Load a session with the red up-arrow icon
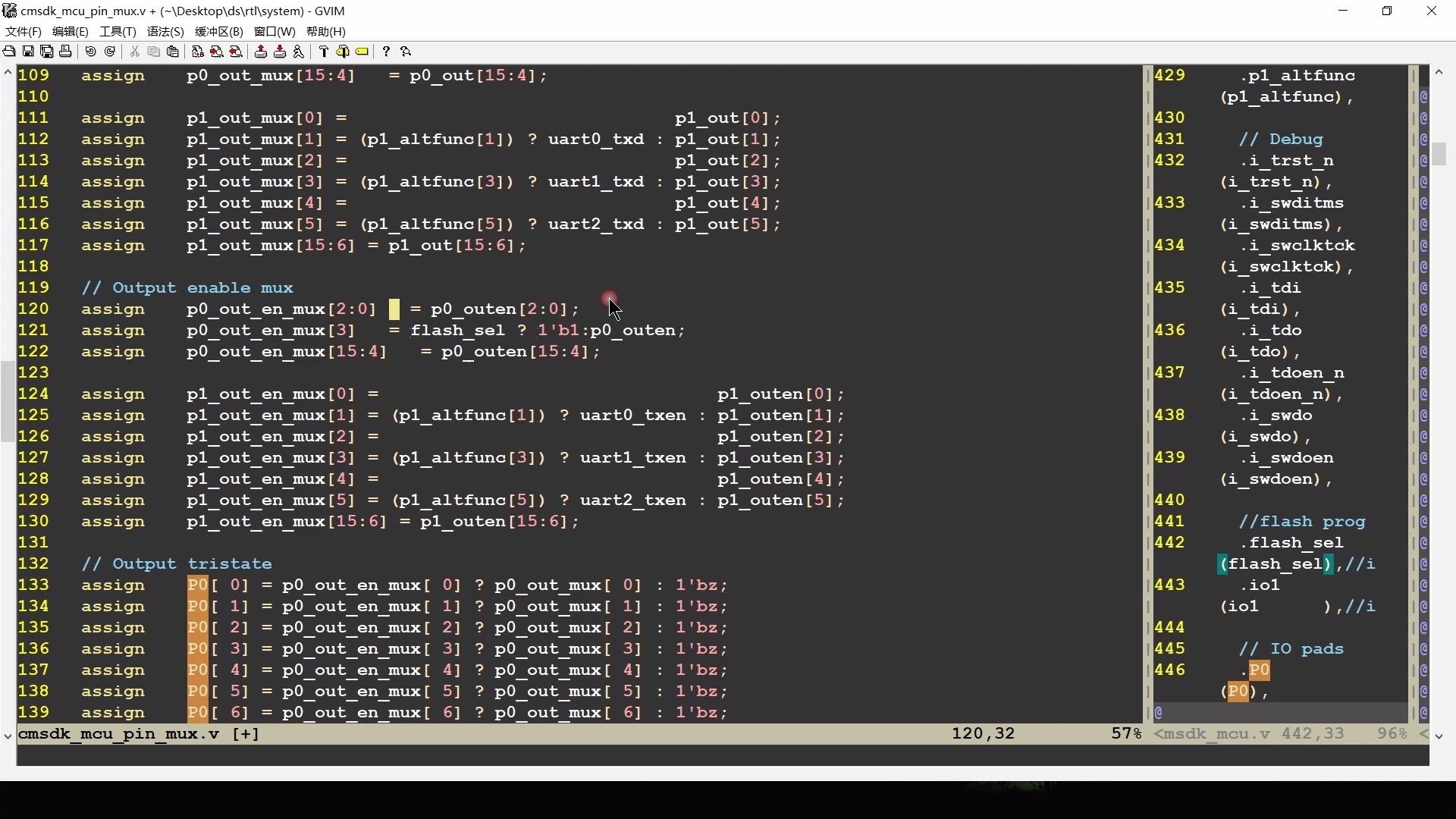Image resolution: width=1456 pixels, height=819 pixels. click(261, 52)
